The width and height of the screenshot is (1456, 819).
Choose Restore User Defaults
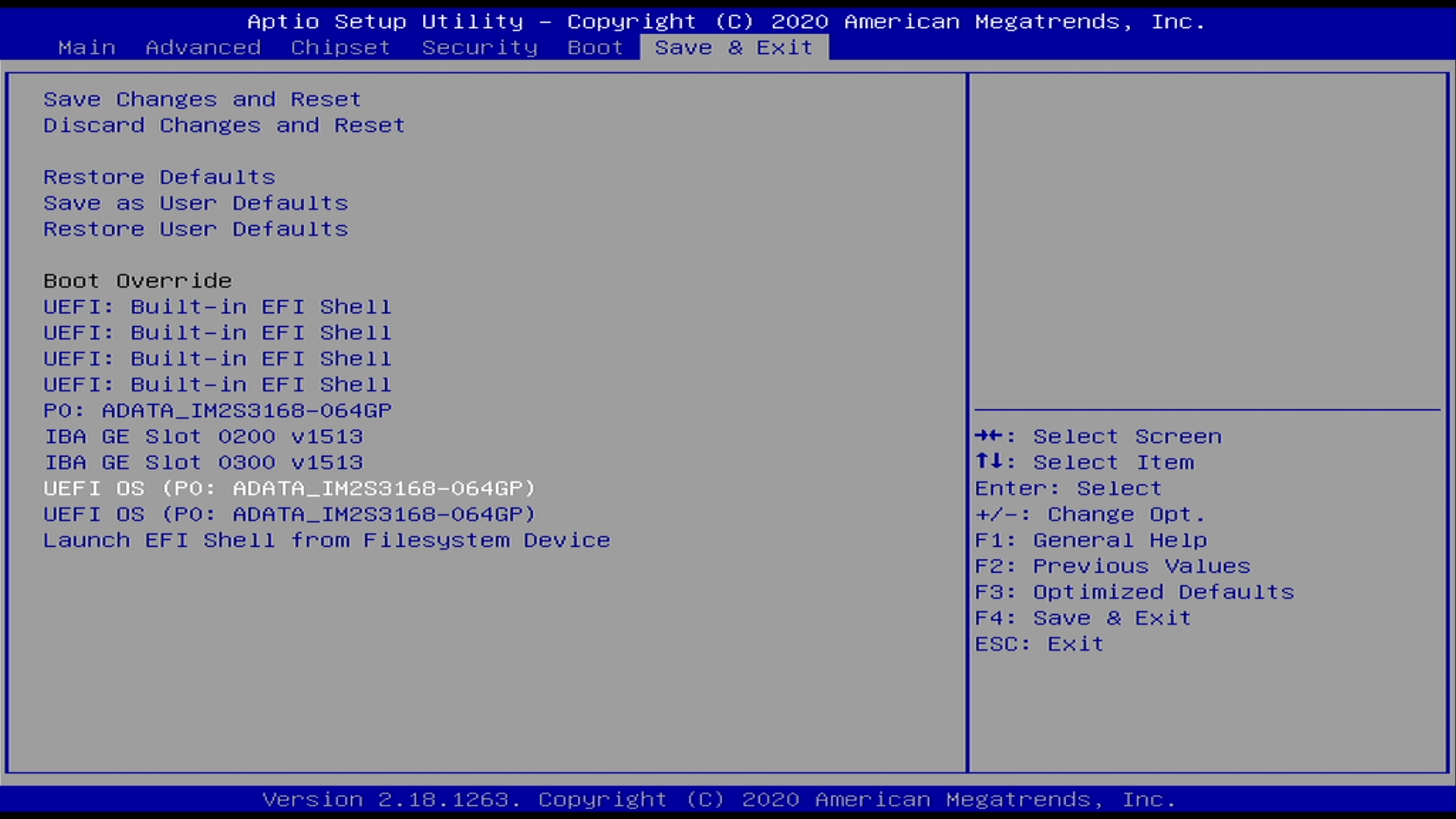click(x=196, y=229)
